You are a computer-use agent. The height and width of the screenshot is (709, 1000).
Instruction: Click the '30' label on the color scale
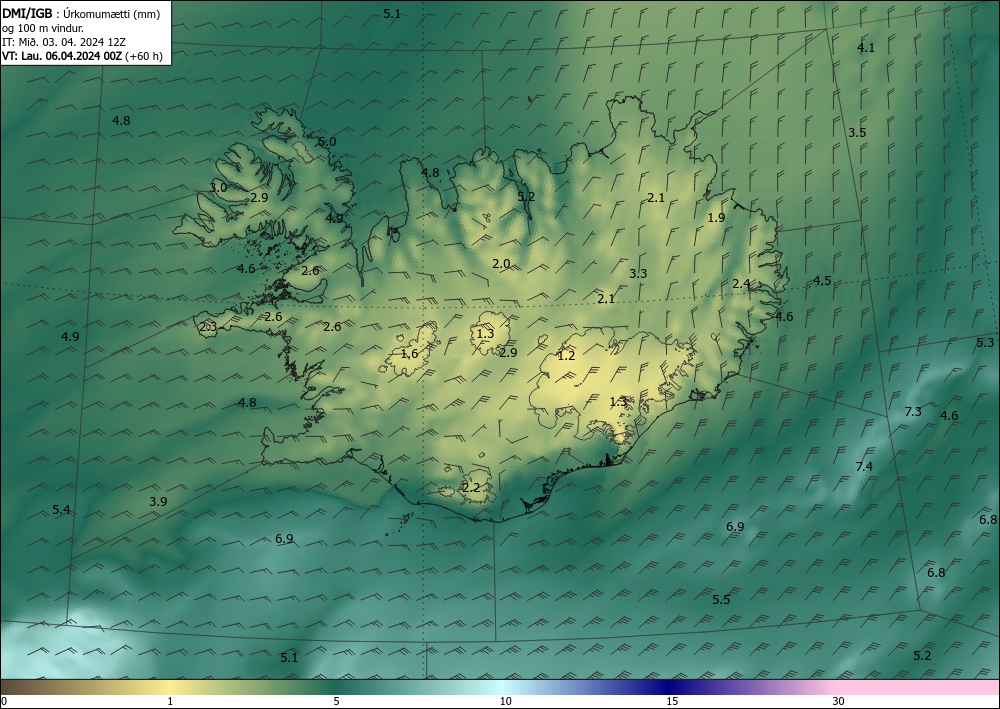pyautogui.click(x=839, y=702)
